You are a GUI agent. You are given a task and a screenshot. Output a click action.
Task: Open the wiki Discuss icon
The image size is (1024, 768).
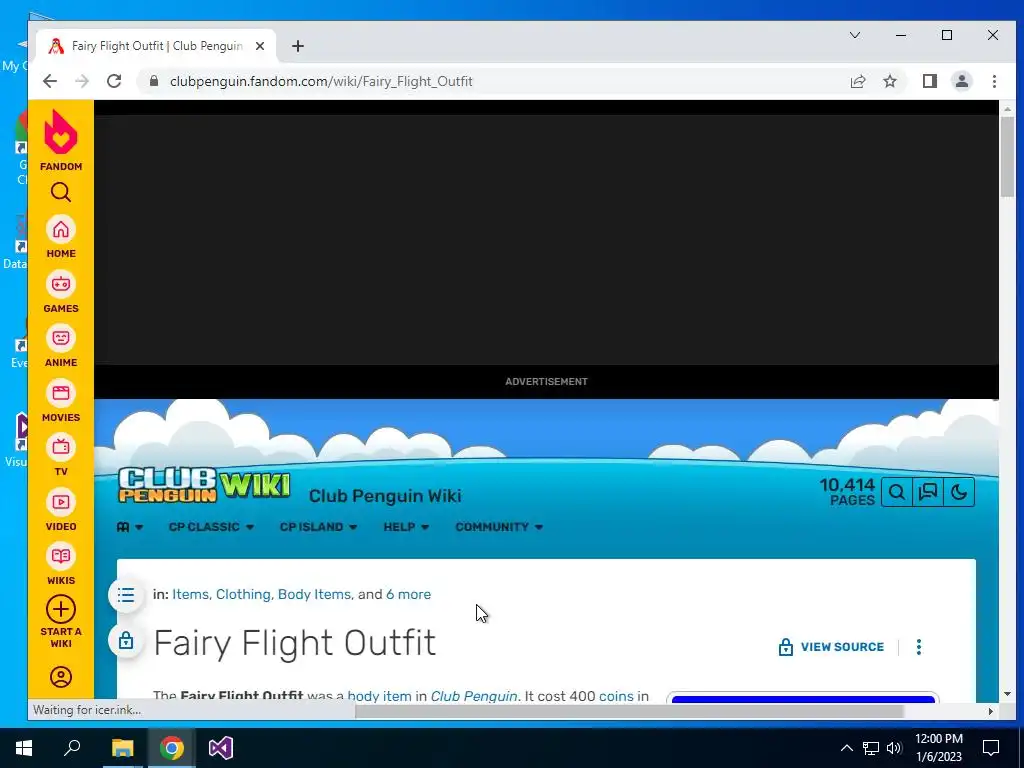pyautogui.click(x=928, y=492)
